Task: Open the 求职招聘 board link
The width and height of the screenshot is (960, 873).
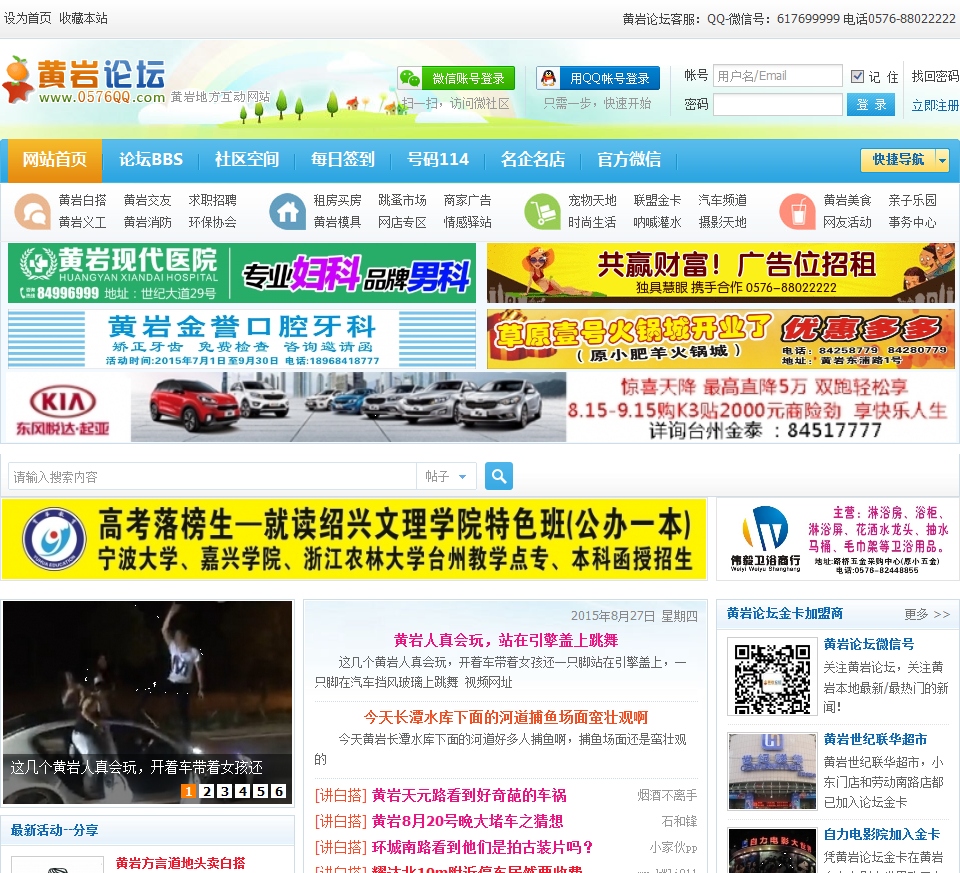Action: (212, 200)
